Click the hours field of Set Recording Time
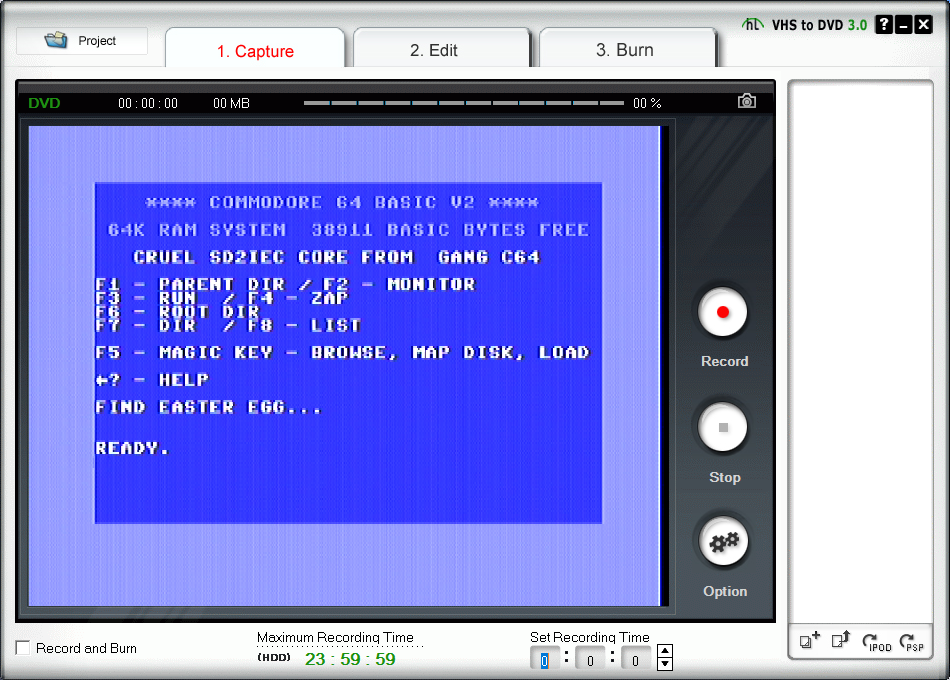Screen dimensions: 950x680 tap(544, 660)
